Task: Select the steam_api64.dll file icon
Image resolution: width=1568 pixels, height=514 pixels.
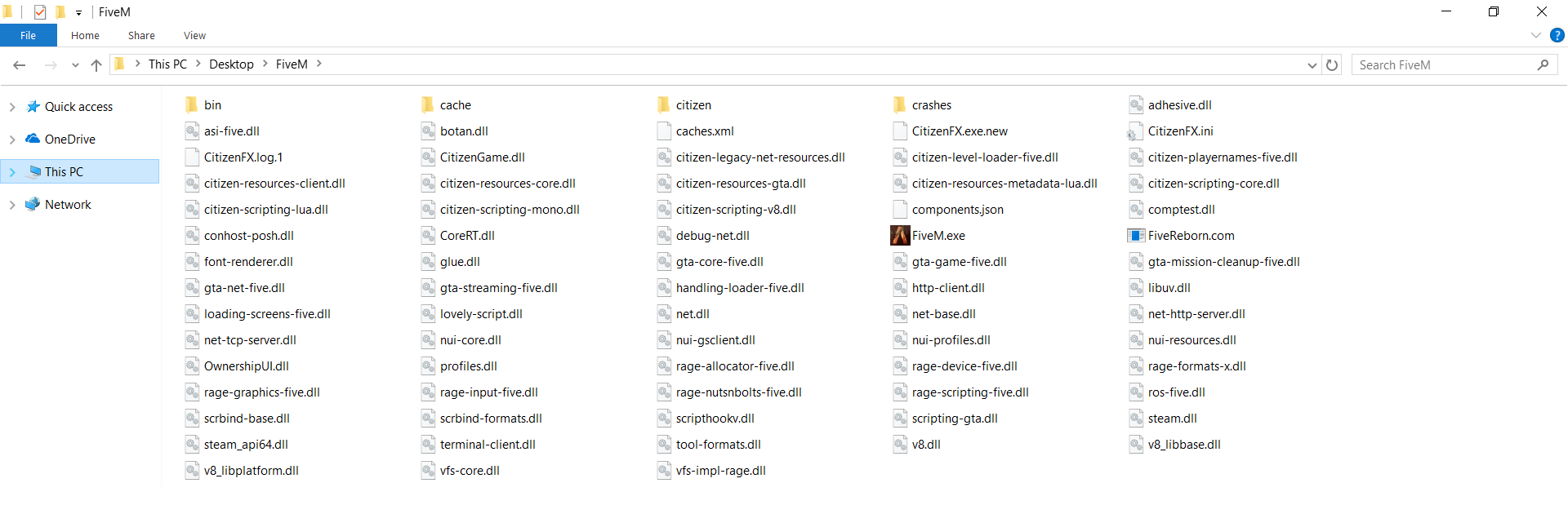Action: coord(192,445)
